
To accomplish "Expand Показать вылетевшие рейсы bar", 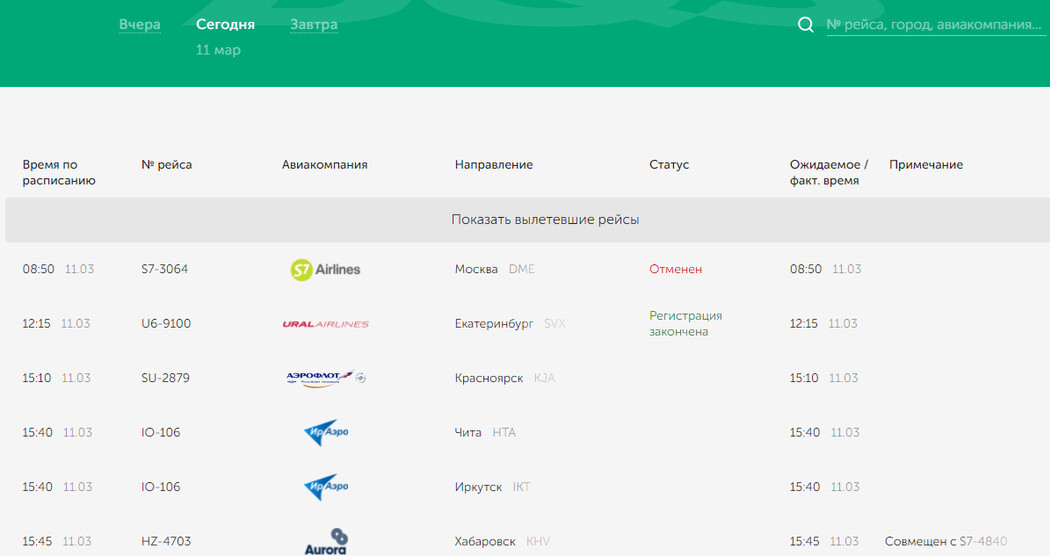I will pyautogui.click(x=544, y=220).
